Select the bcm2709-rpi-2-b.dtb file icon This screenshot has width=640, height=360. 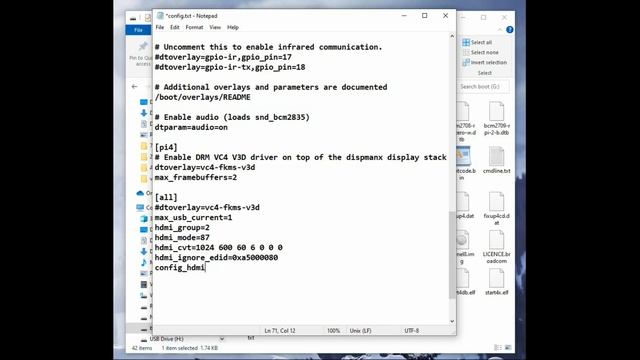(496, 118)
